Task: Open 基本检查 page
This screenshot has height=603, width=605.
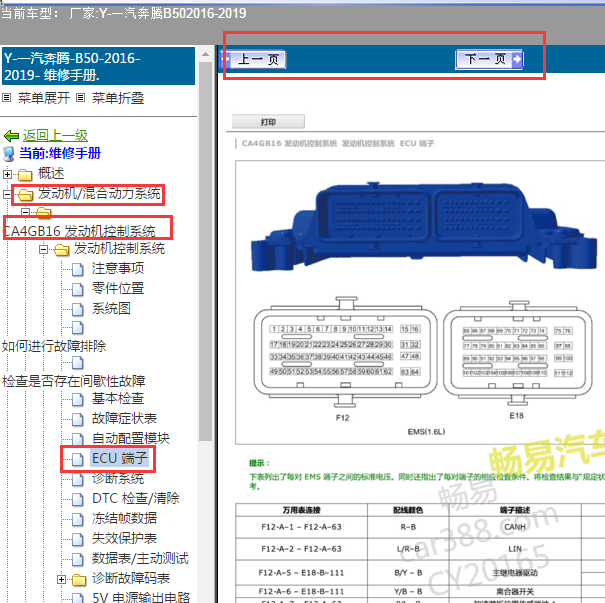Action: pos(118,398)
